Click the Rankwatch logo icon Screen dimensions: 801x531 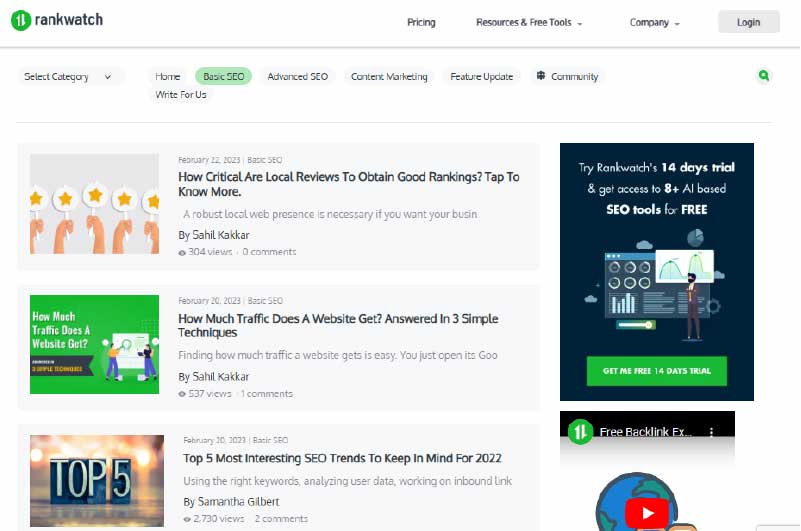[x=21, y=20]
